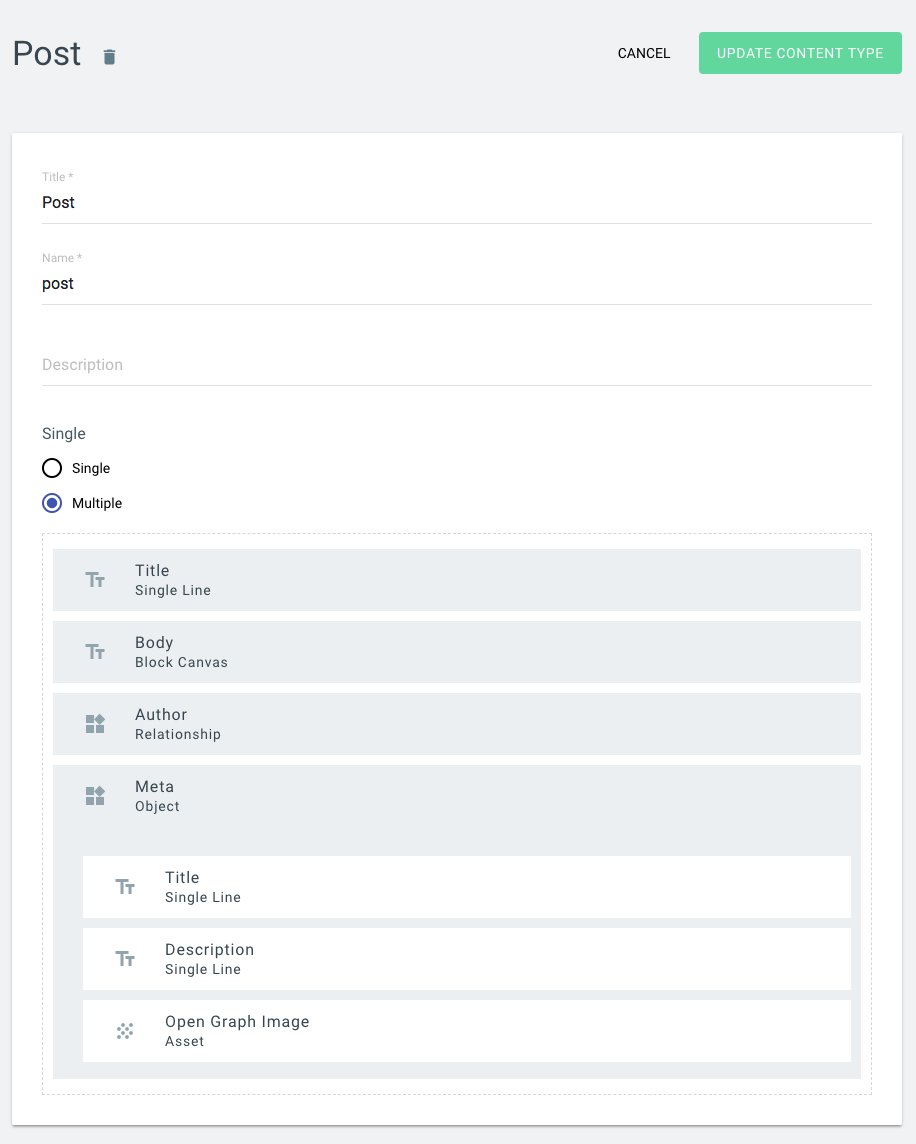Click the Cancel button
The image size is (916, 1144).
pos(644,53)
